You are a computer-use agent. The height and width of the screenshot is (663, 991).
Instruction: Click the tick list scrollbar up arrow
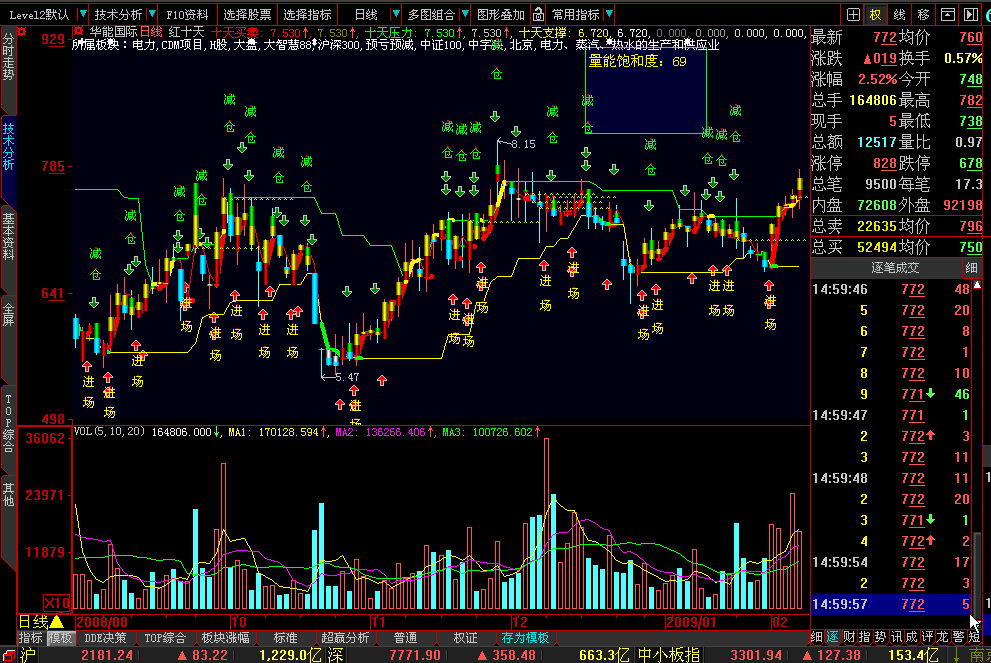pyautogui.click(x=977, y=285)
